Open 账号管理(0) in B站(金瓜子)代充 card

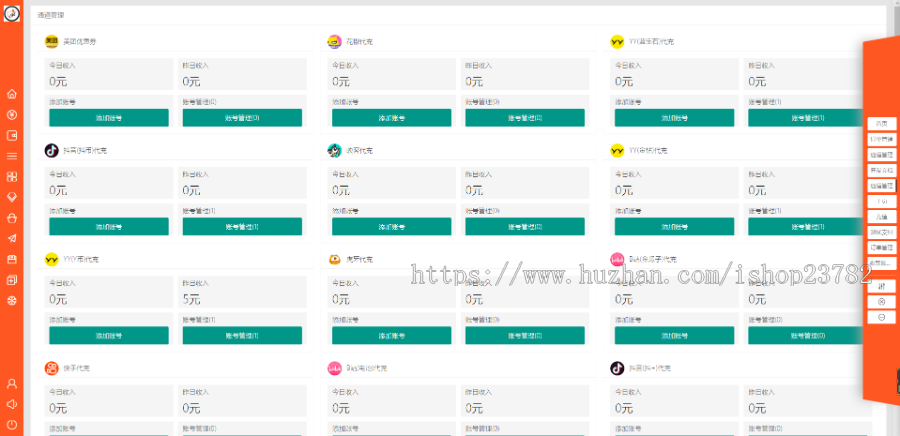[x=808, y=336]
